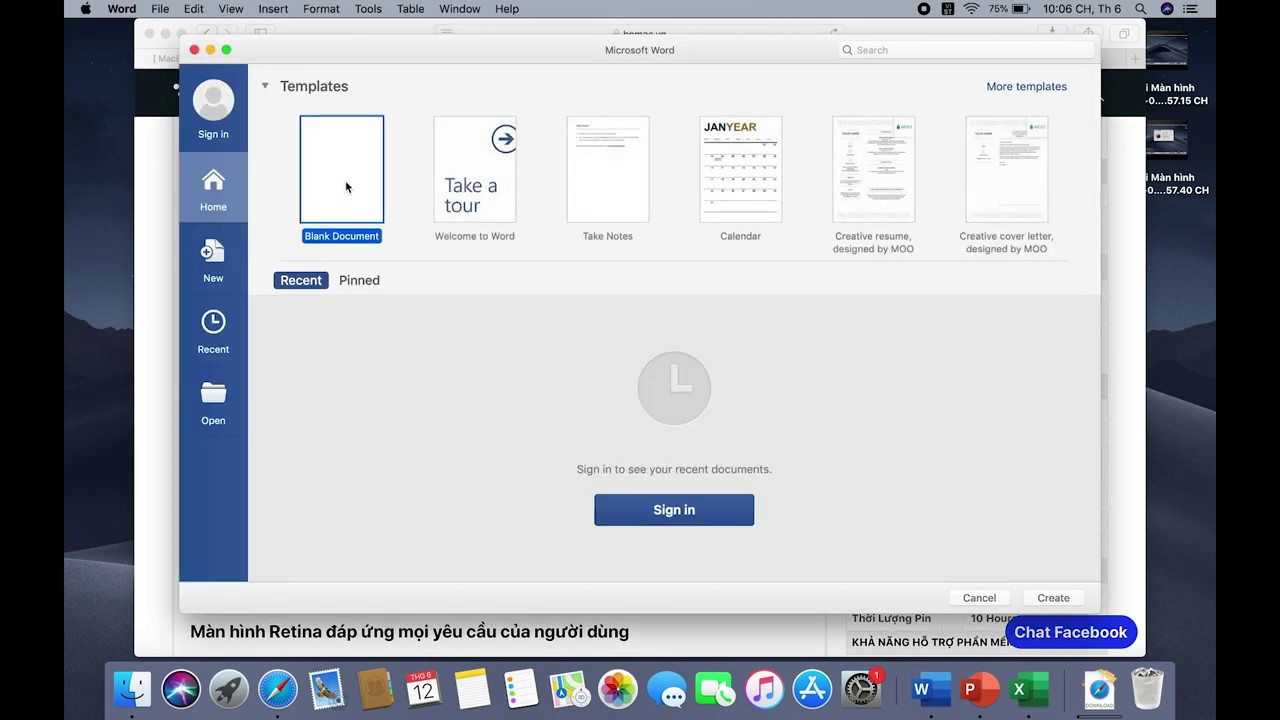Click the Sign in profile avatar in sidebar

point(213,101)
